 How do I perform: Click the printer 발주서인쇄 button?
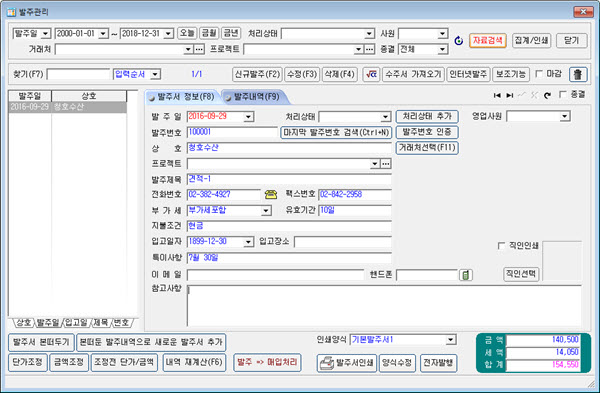347,363
